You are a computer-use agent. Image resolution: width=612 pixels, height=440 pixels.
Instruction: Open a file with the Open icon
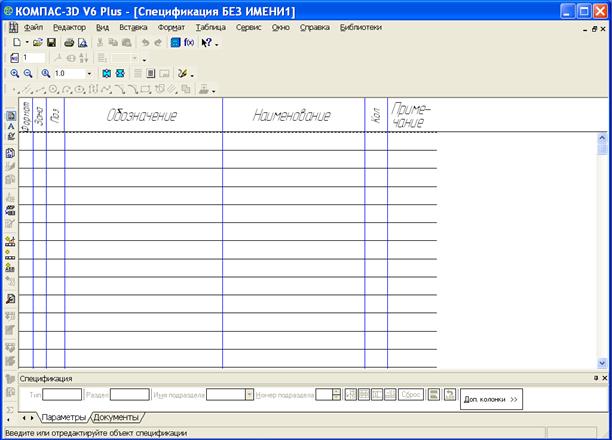37,43
